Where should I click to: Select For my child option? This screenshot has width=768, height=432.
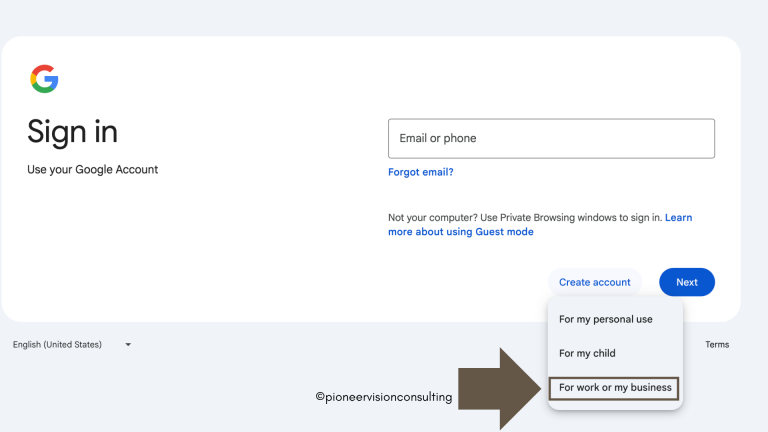coord(587,353)
